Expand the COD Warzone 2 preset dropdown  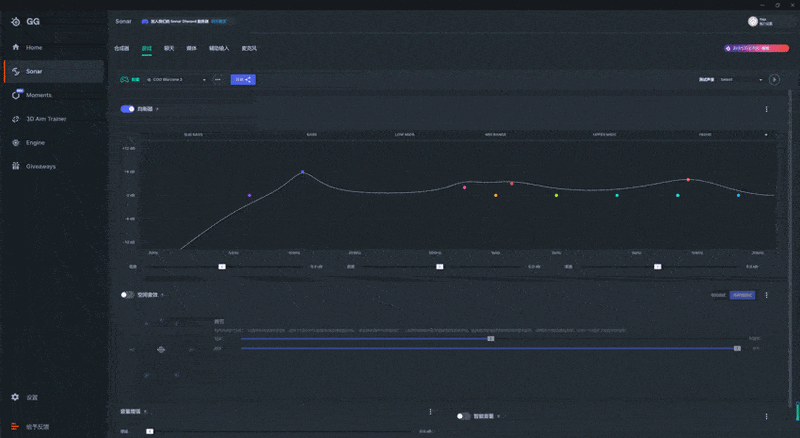point(177,79)
